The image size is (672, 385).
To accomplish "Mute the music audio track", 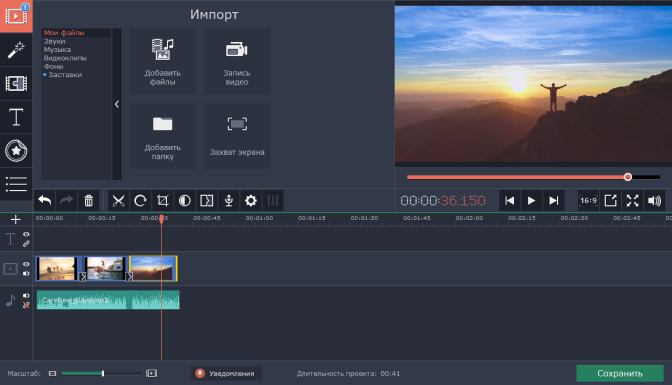I will point(26,295).
